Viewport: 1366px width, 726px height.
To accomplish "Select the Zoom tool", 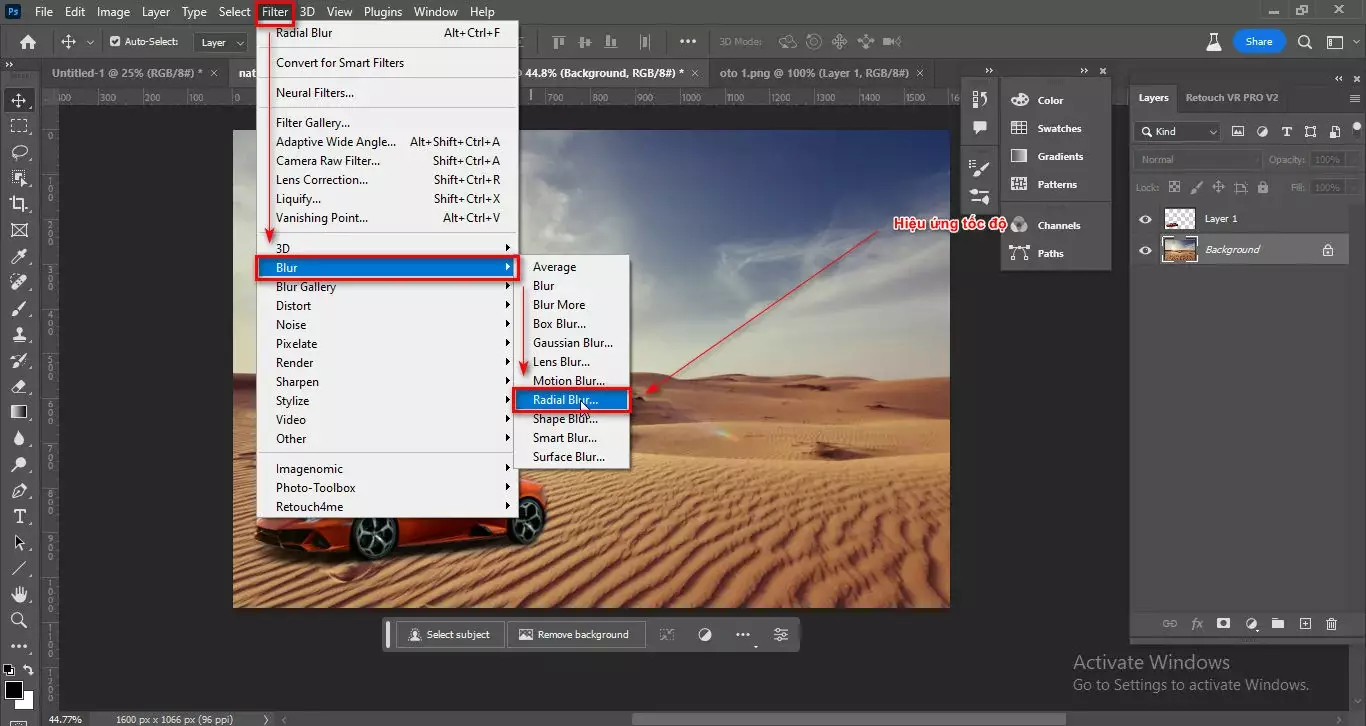I will point(18,620).
